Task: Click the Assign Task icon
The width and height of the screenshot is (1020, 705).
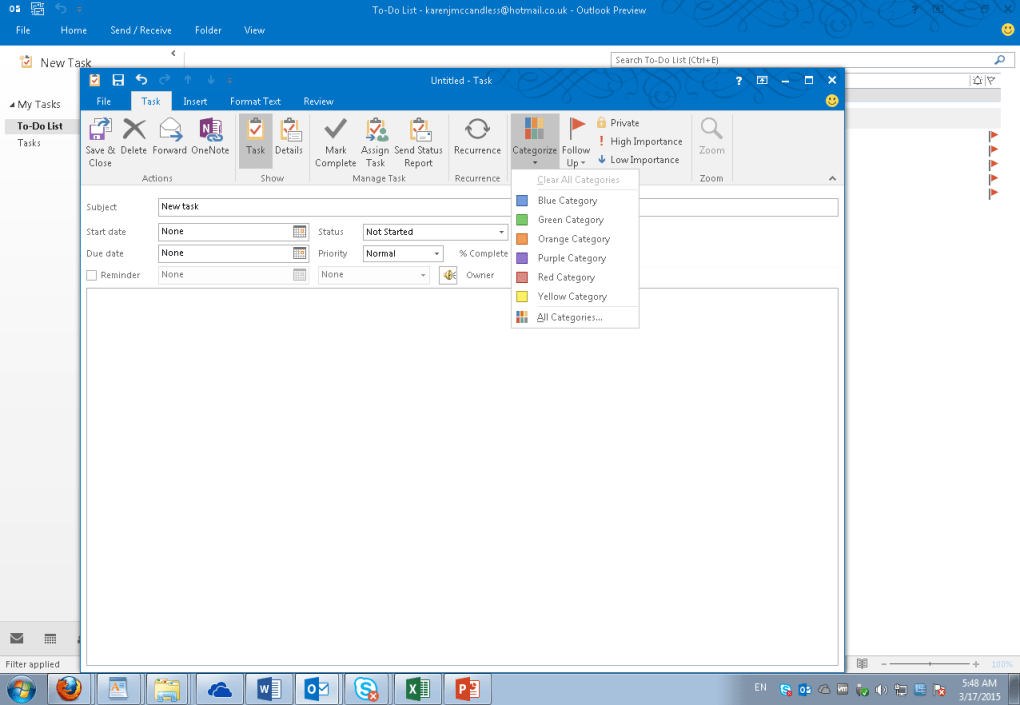Action: [x=375, y=131]
